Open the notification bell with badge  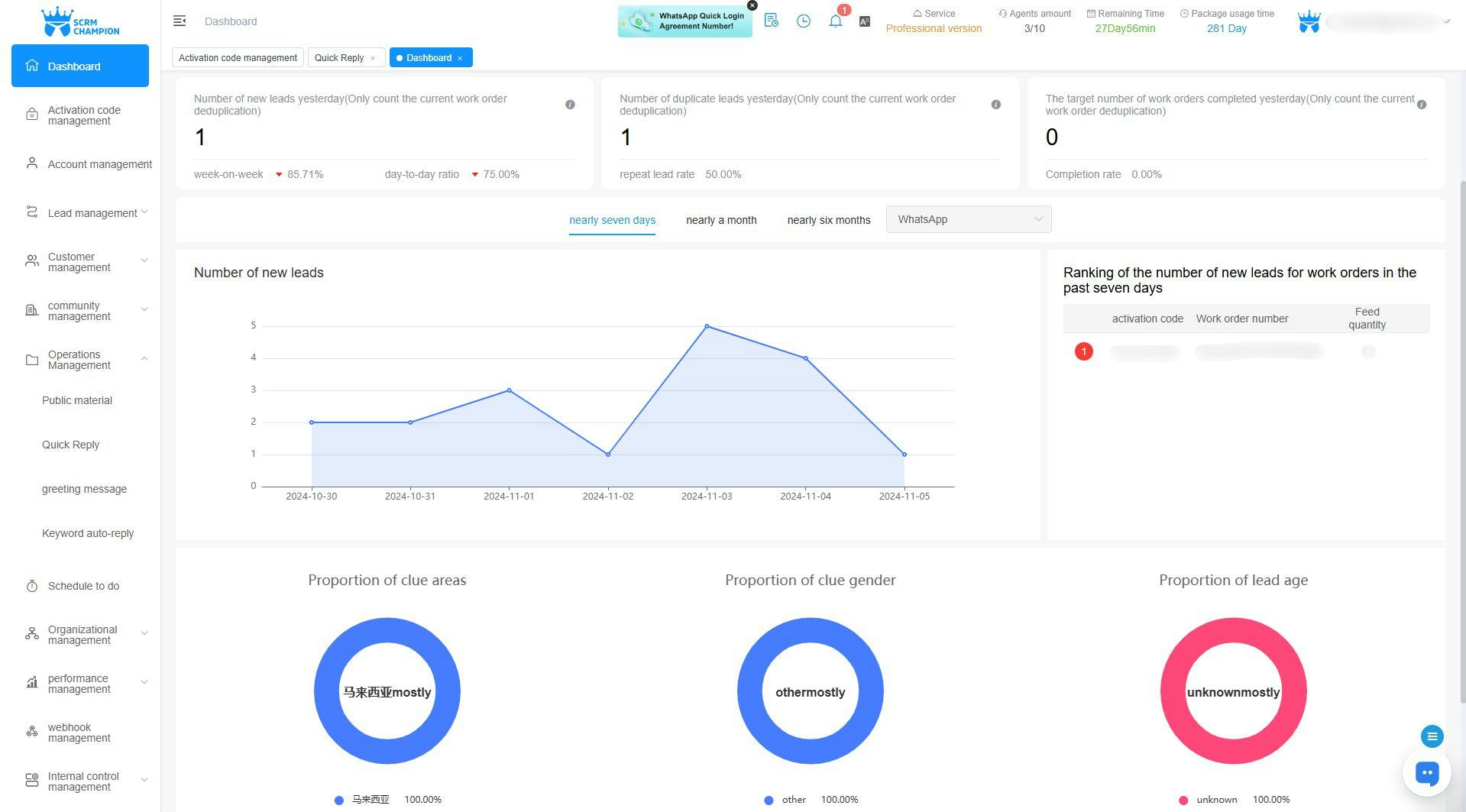835,21
